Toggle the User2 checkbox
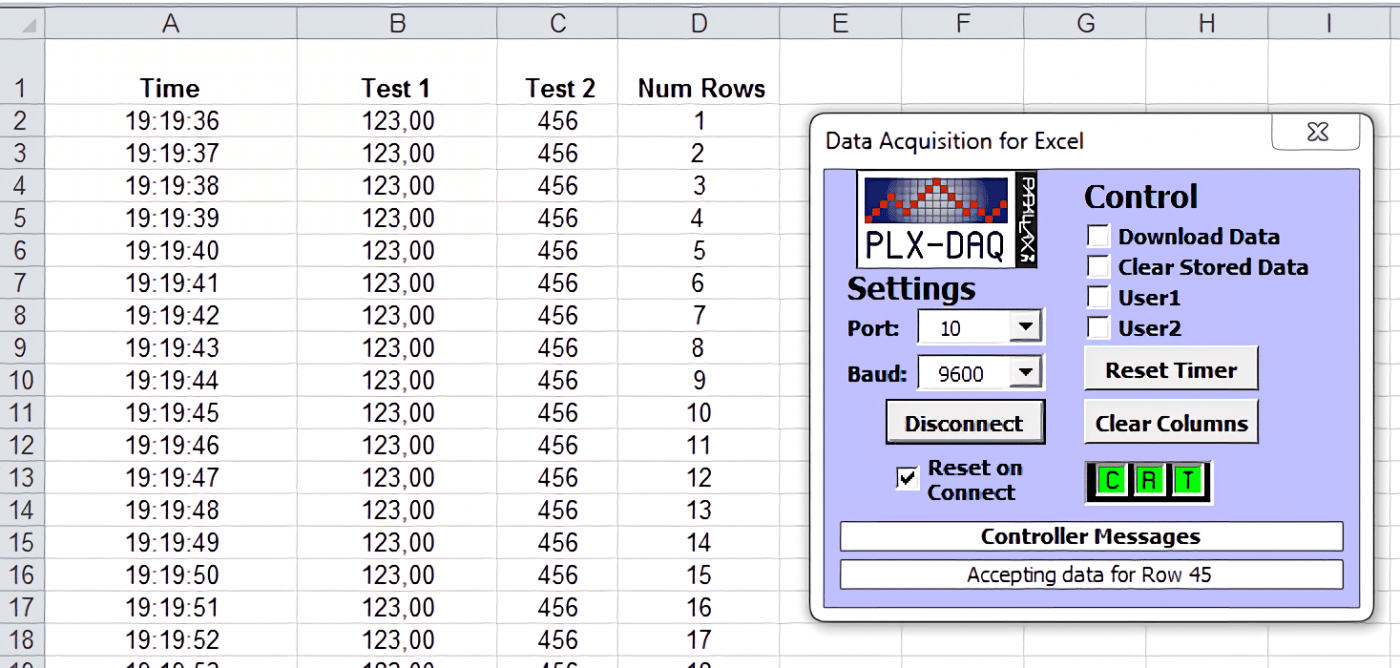 click(x=1098, y=328)
